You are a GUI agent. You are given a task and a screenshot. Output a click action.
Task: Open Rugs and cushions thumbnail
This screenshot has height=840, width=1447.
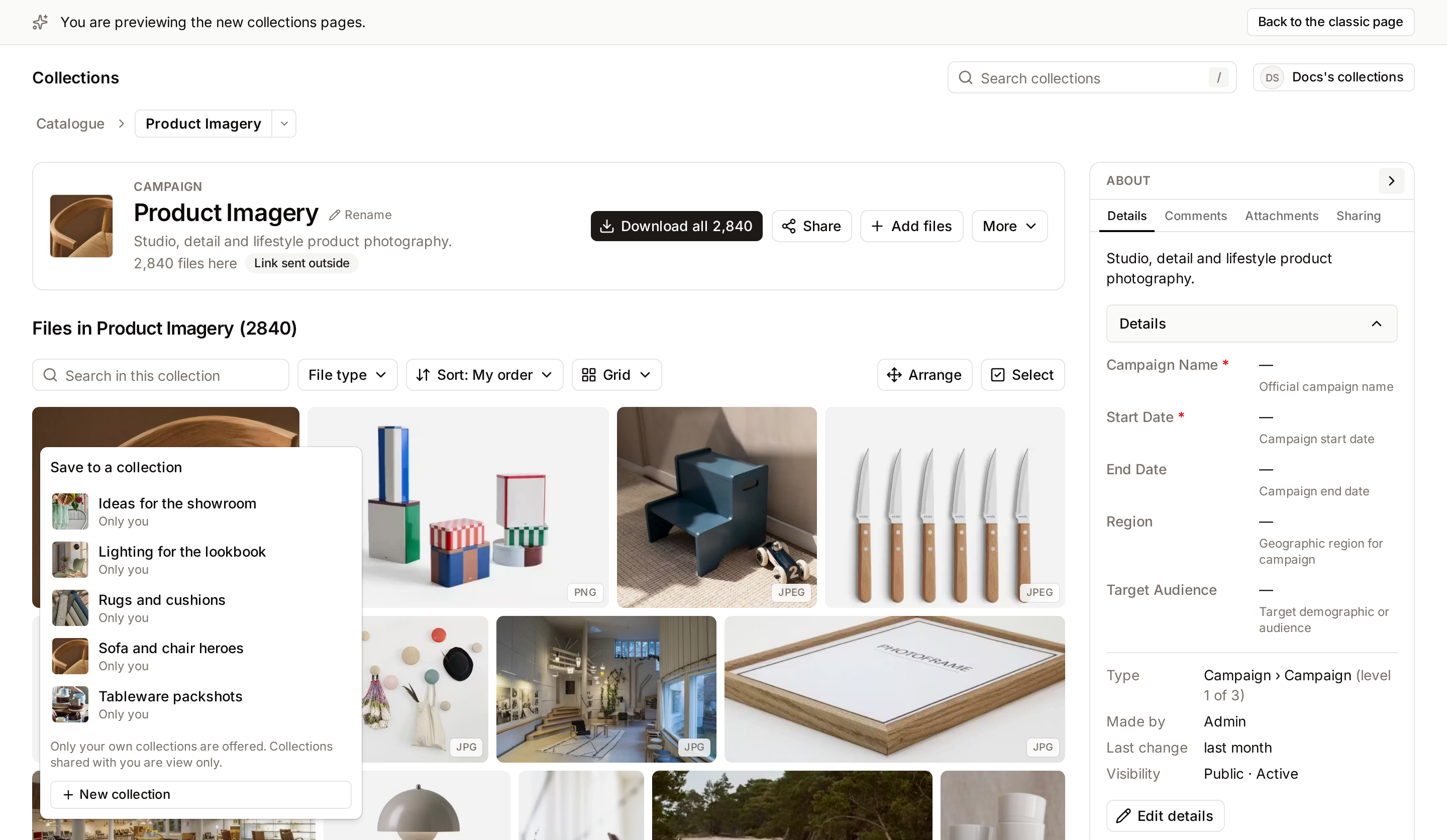[x=70, y=607]
